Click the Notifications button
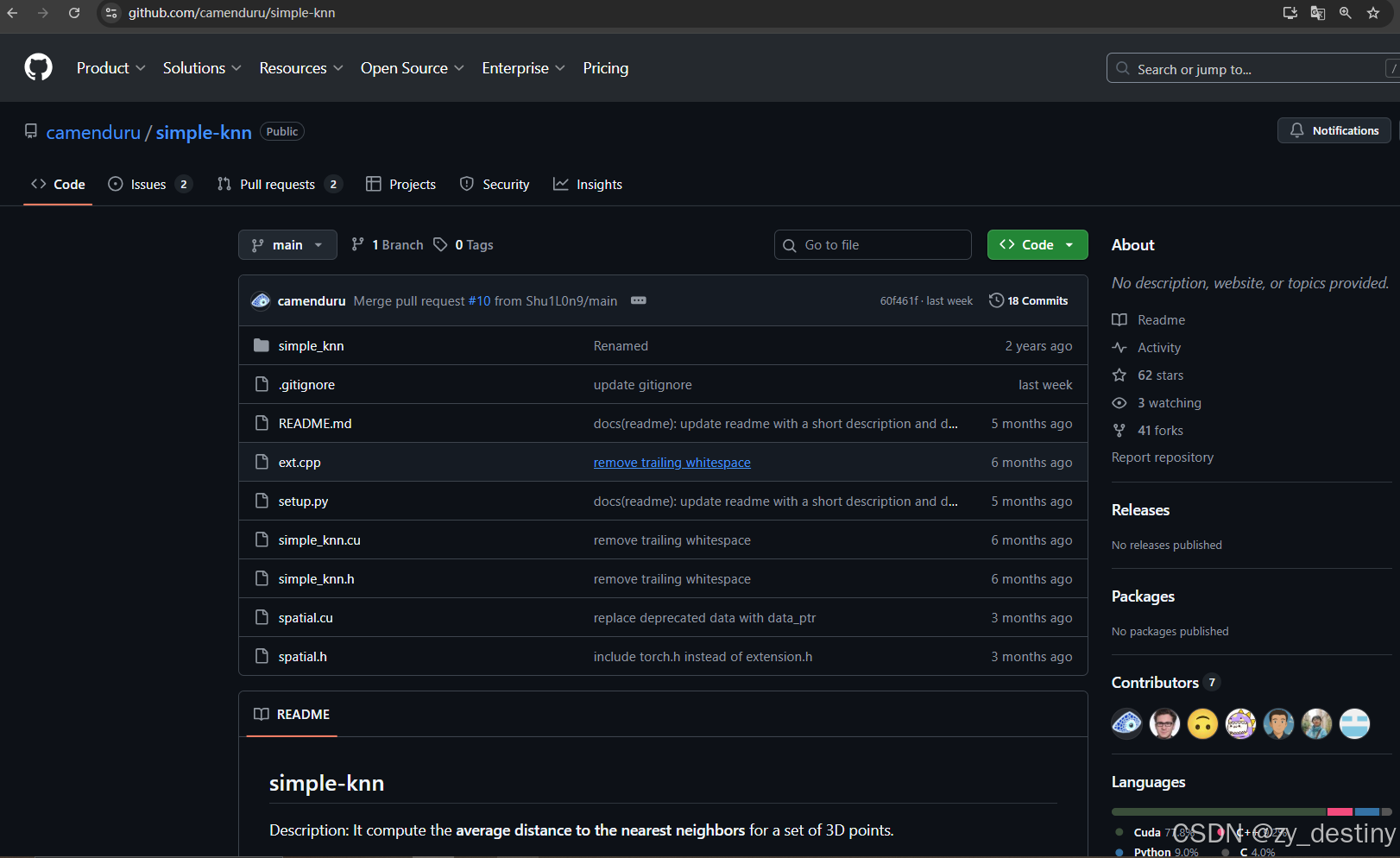1400x858 pixels. click(1334, 130)
